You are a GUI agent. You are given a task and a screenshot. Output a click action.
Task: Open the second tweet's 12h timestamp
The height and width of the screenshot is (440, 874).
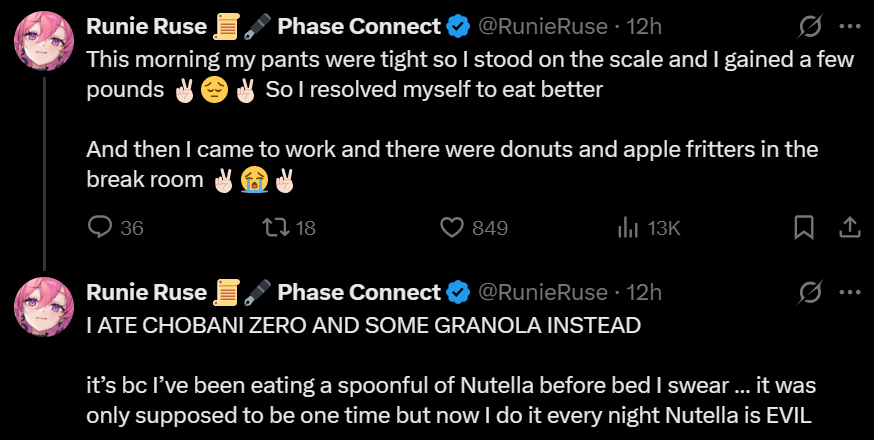(x=644, y=292)
